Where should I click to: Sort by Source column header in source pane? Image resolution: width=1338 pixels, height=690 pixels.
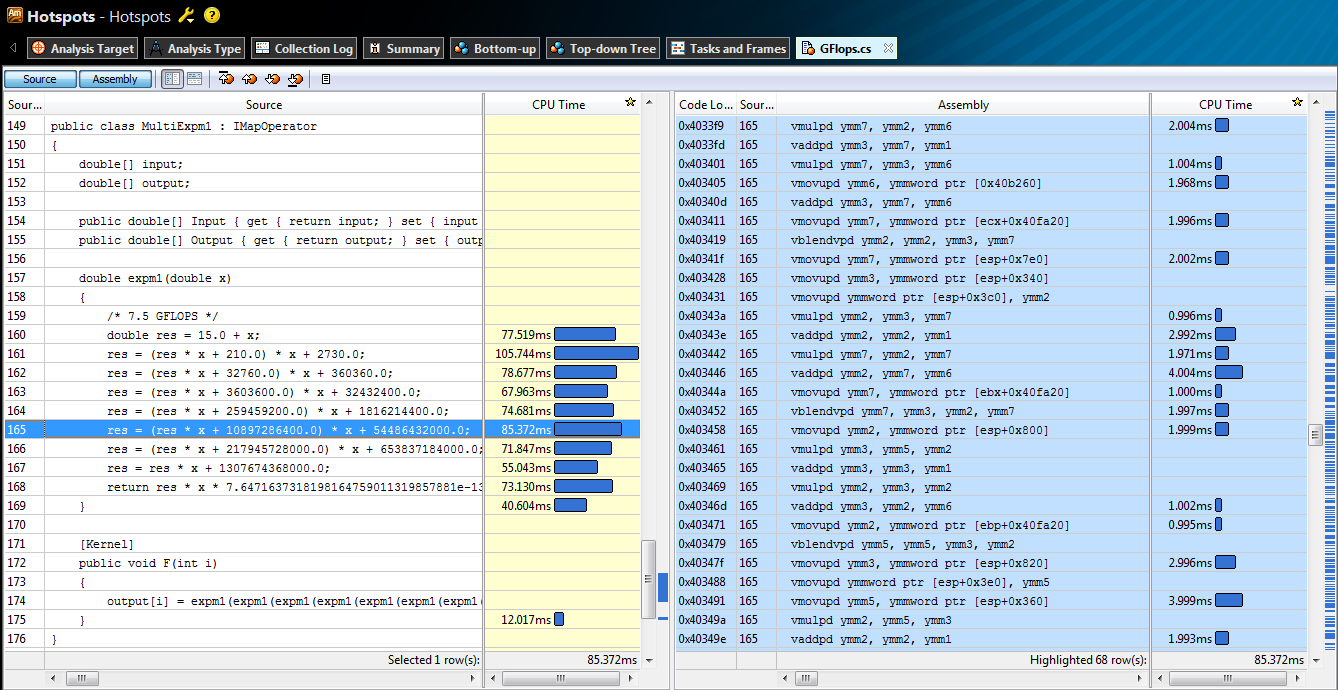pos(264,104)
